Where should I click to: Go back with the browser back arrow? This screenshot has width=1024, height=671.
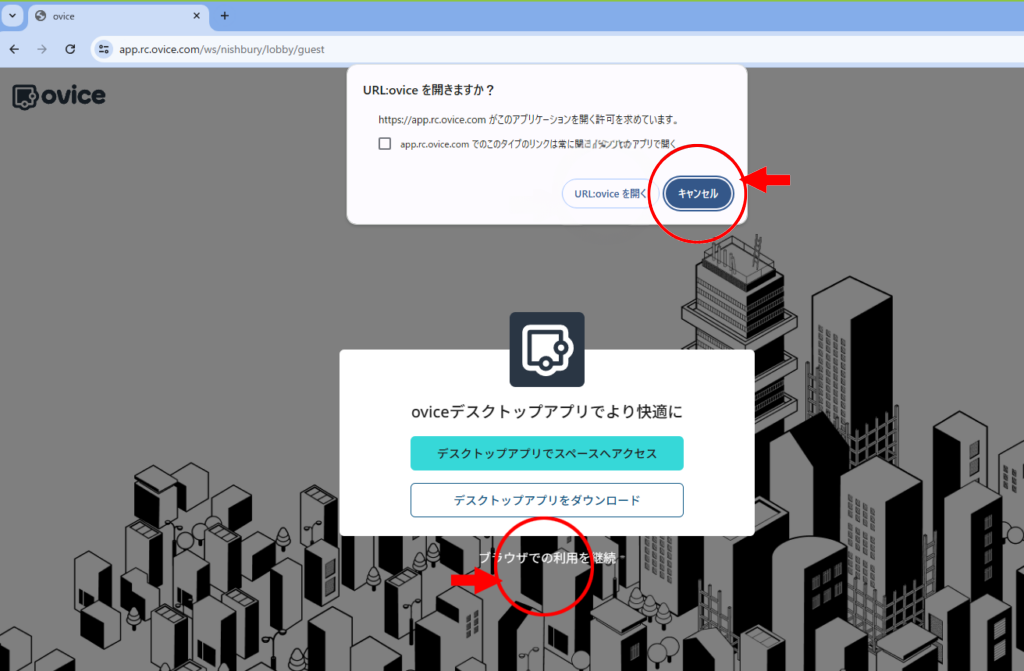pos(14,49)
